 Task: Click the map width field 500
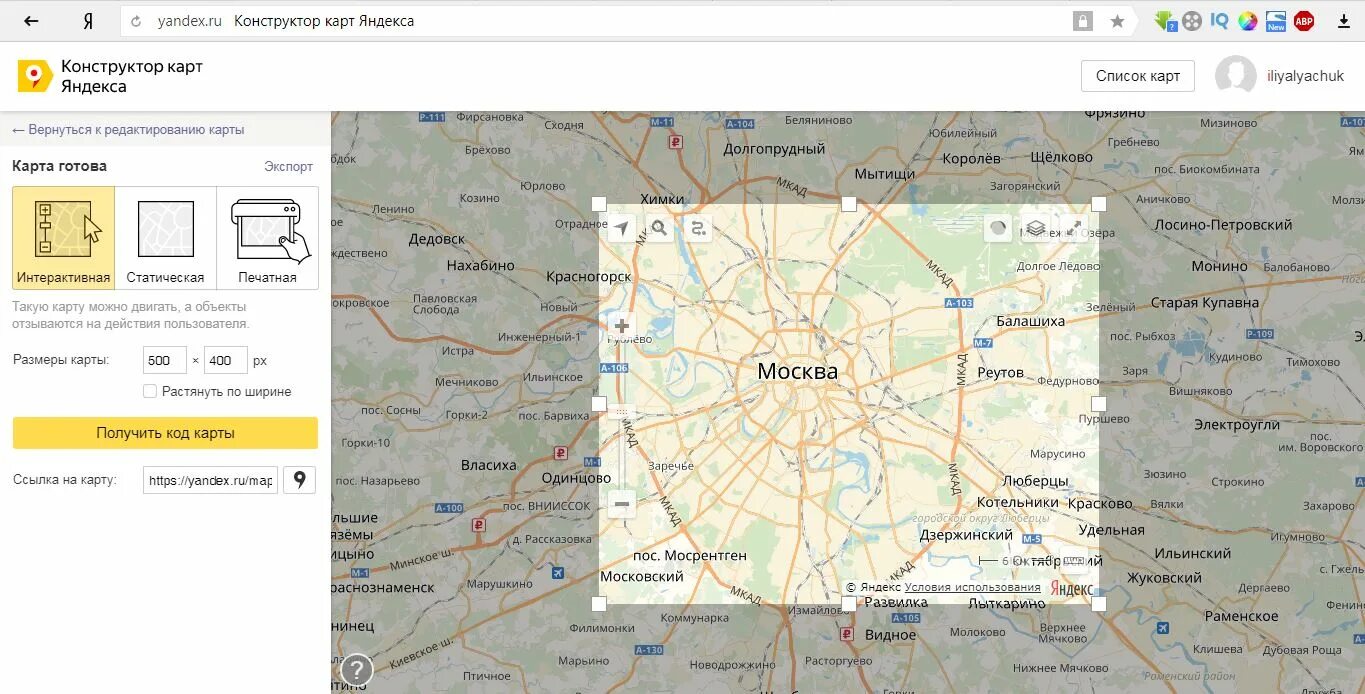pyautogui.click(x=165, y=360)
